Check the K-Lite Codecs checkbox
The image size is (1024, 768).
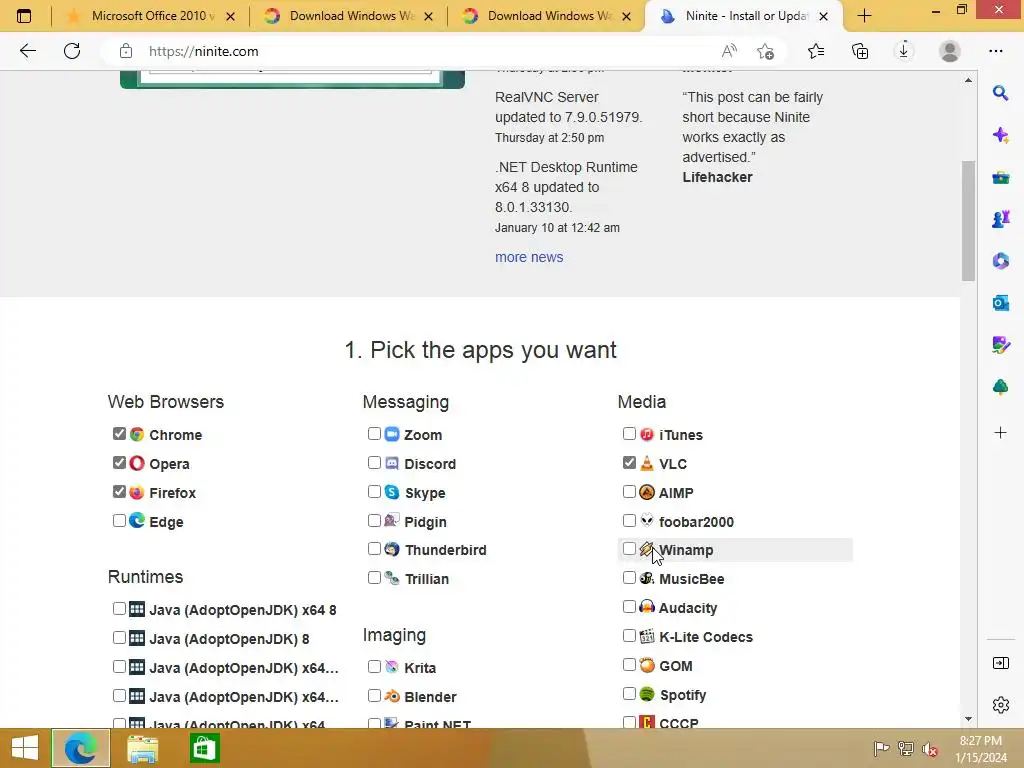(x=629, y=635)
